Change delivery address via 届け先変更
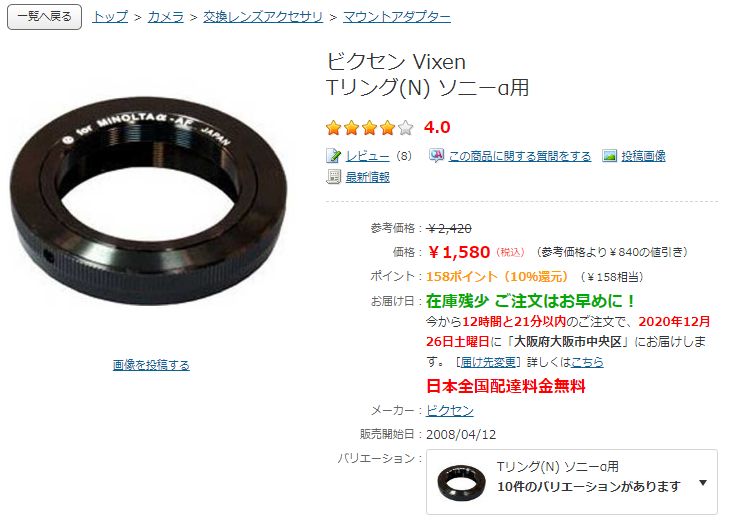732x525 pixels. (488, 362)
